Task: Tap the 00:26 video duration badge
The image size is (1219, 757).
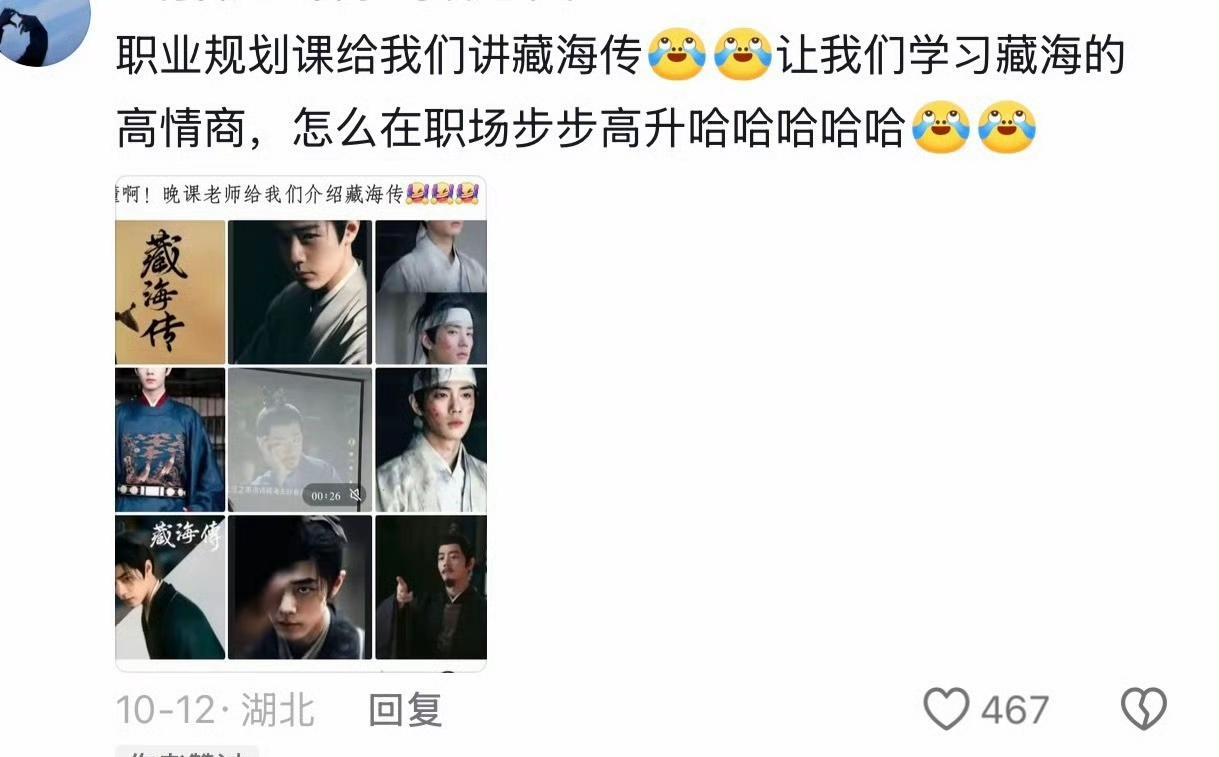Action: pyautogui.click(x=326, y=495)
